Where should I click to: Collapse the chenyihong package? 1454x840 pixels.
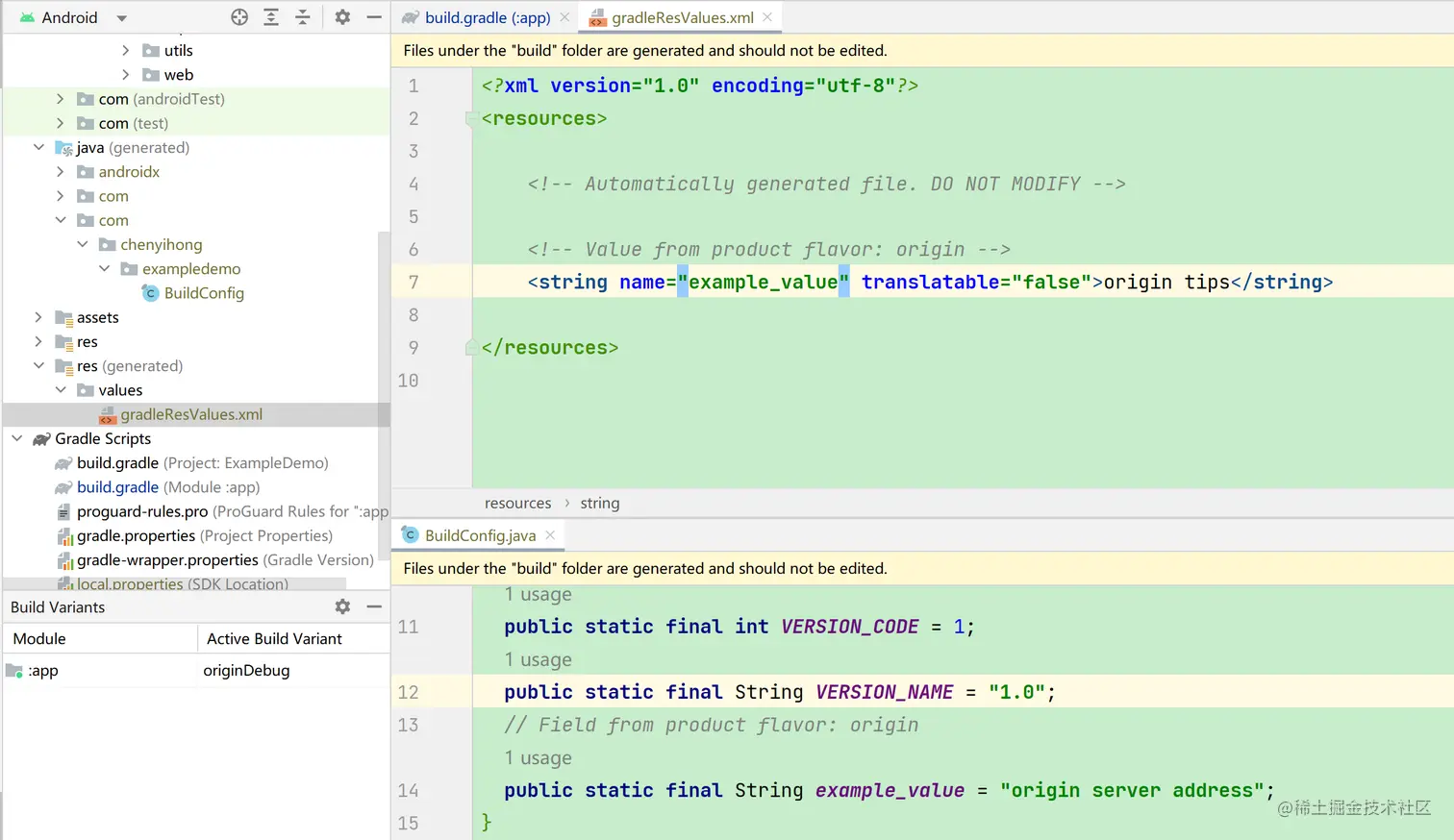click(x=82, y=244)
